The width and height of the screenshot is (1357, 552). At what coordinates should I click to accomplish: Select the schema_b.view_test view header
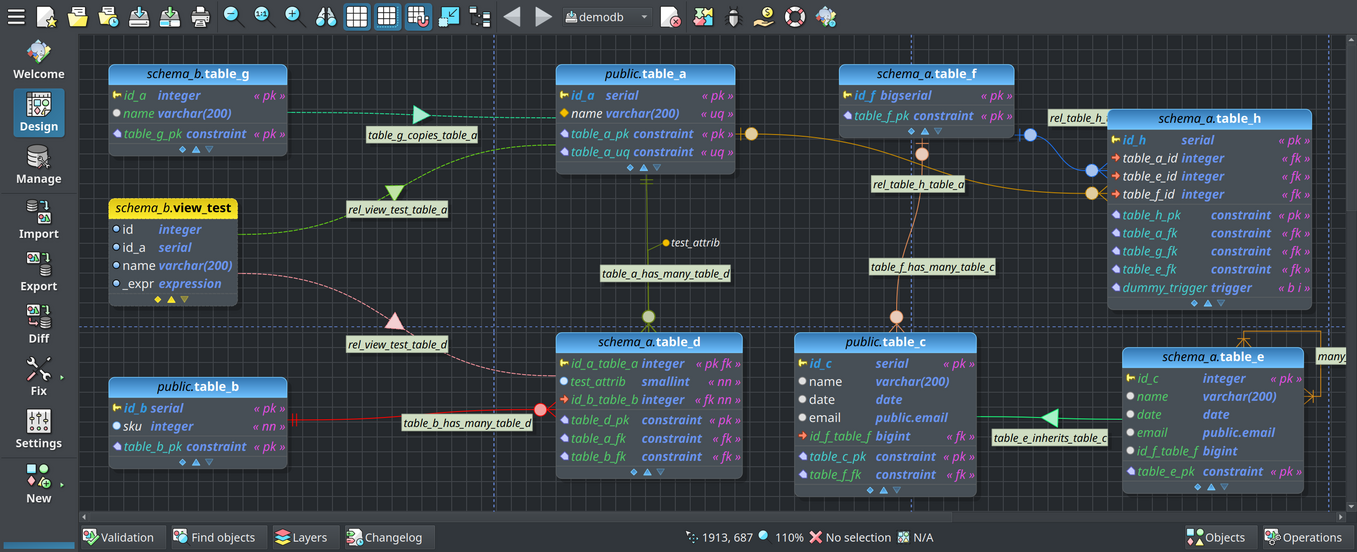[173, 208]
